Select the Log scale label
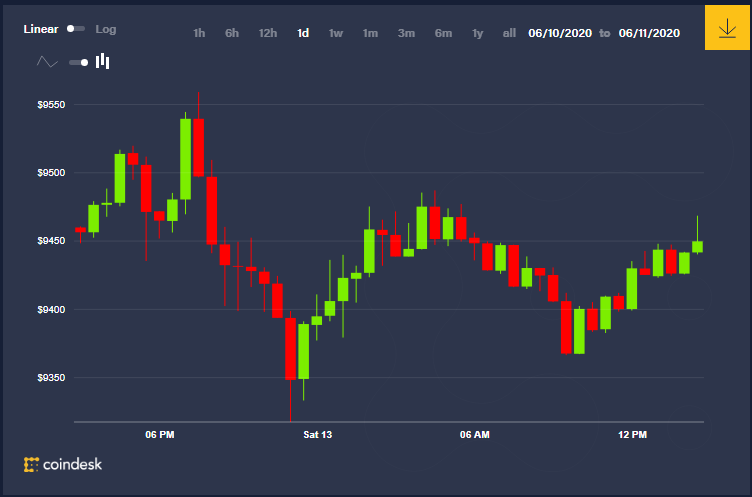This screenshot has width=752, height=497. (x=106, y=29)
